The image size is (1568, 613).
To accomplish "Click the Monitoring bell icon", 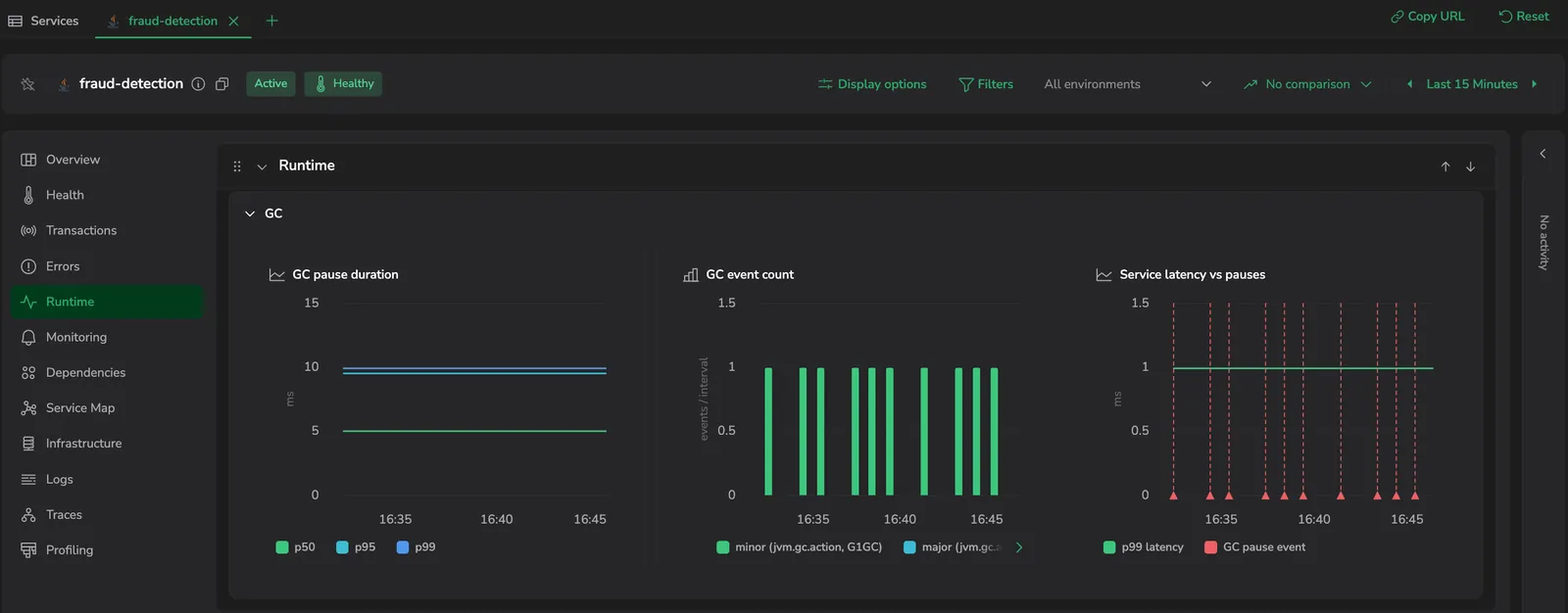I will pos(28,337).
